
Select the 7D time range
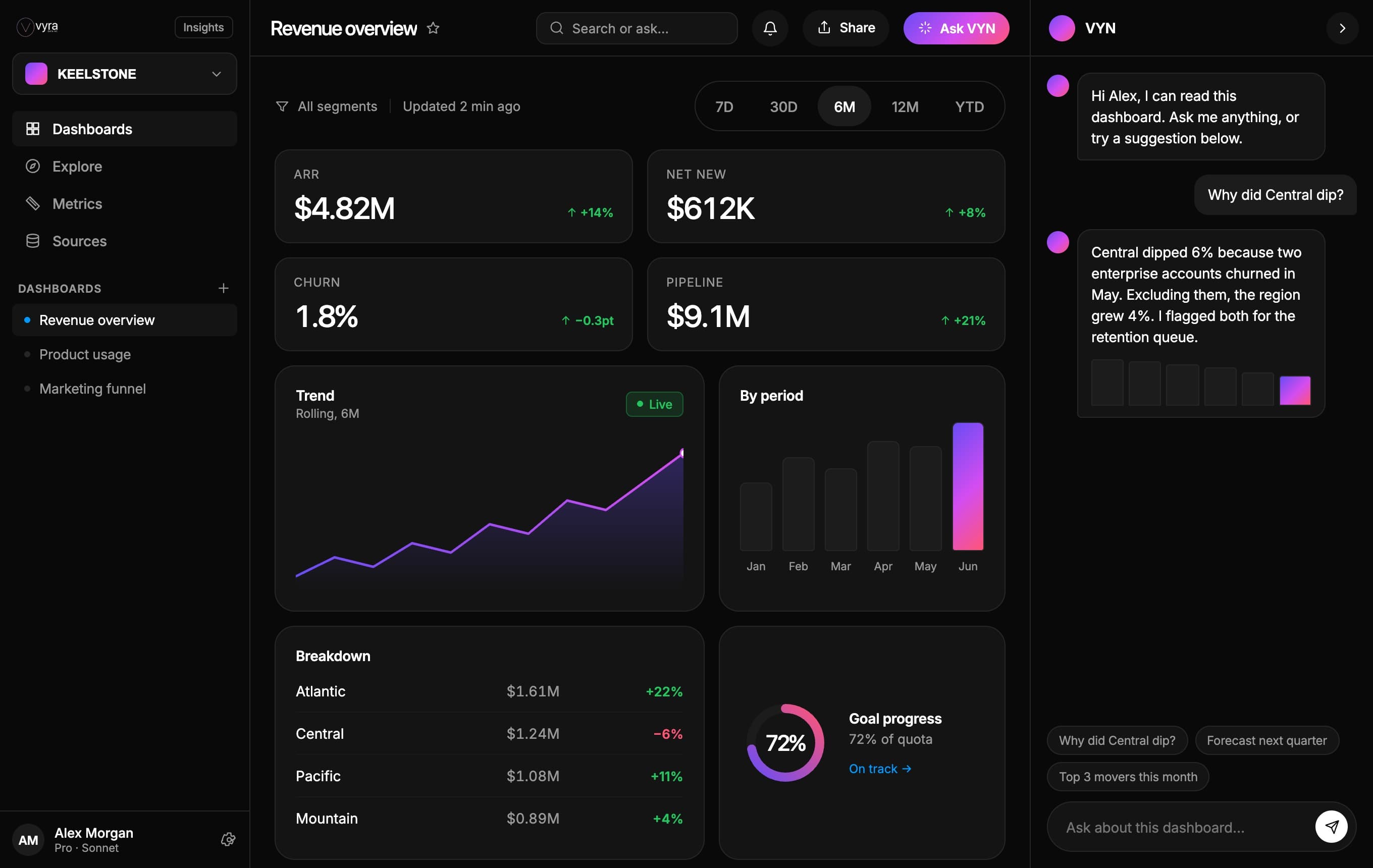click(724, 106)
